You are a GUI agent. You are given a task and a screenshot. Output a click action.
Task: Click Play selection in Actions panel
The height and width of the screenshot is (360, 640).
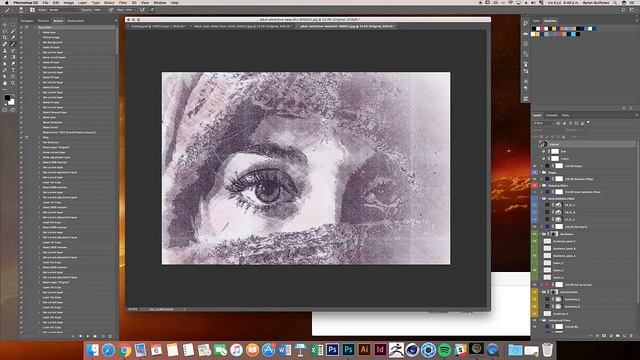(87, 336)
